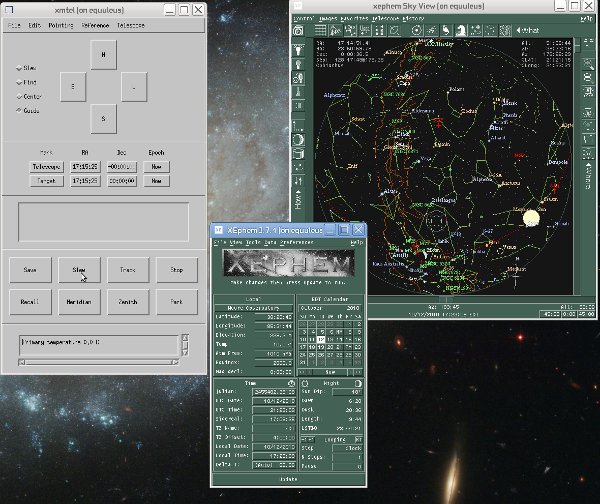Expand the Where panel arrow in Sky View
The width and height of the screenshot is (600, 504).
click(589, 165)
